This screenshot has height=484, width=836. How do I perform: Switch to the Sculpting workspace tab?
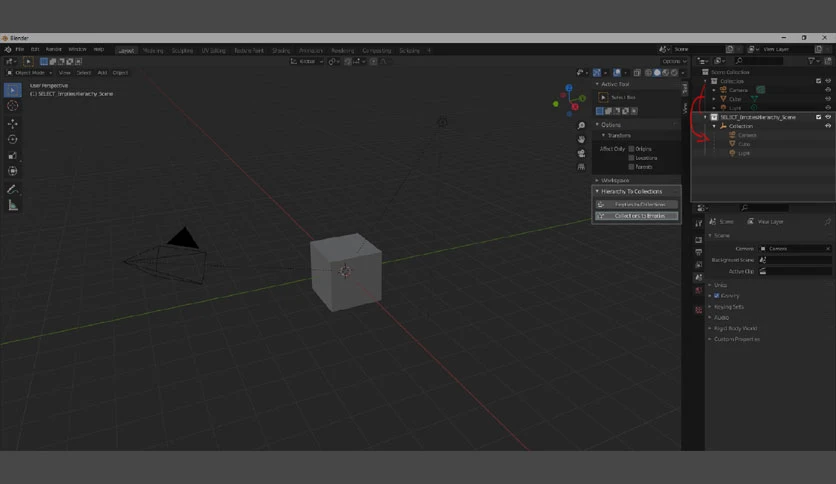coord(182,51)
